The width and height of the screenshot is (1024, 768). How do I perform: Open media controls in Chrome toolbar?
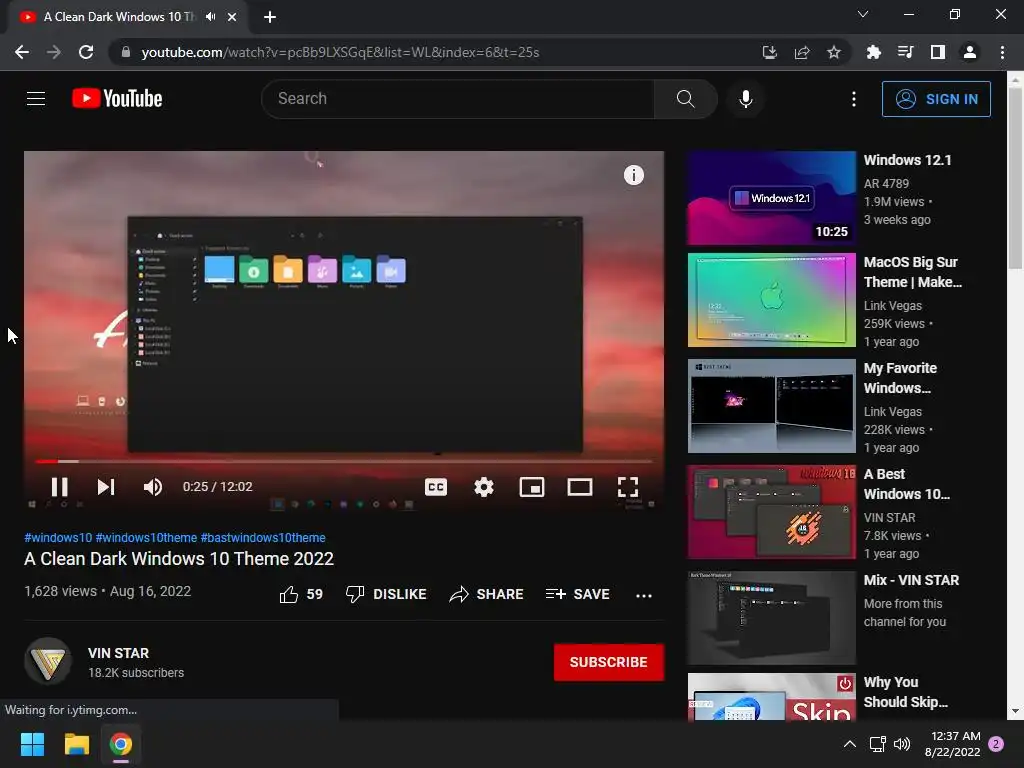(x=905, y=52)
